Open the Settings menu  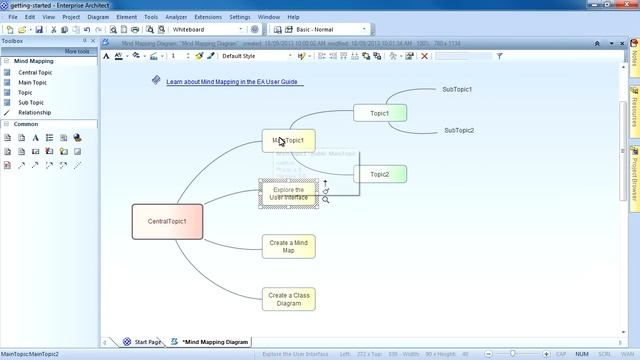click(240, 17)
